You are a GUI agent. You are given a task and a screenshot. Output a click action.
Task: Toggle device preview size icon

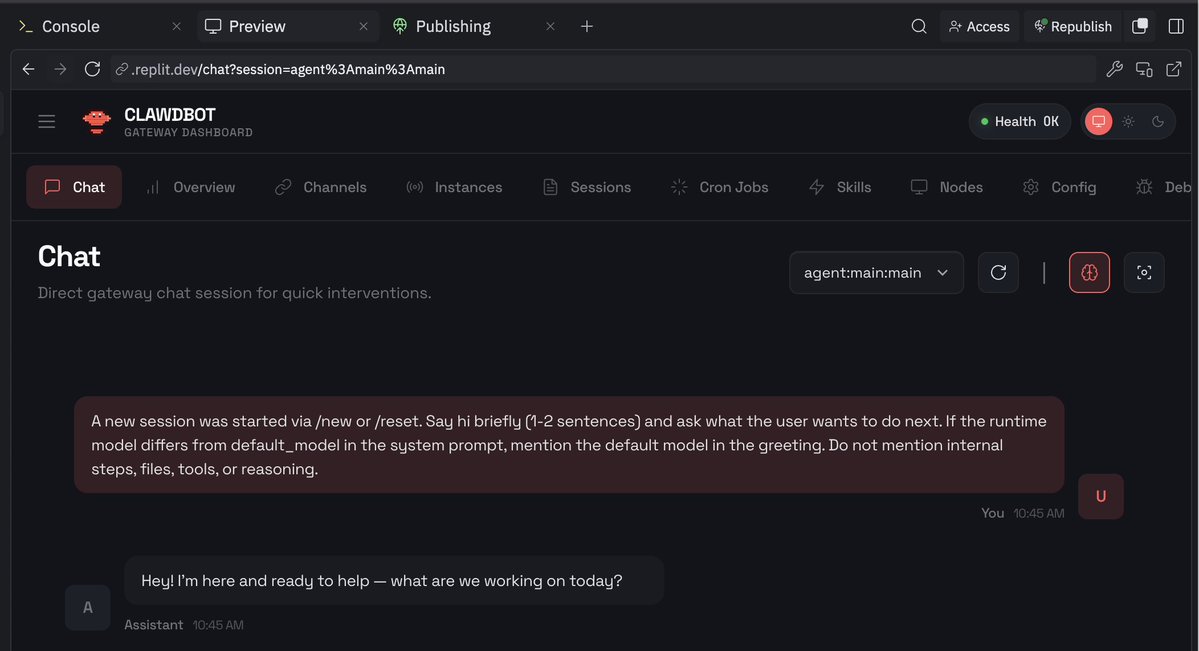(1144, 69)
